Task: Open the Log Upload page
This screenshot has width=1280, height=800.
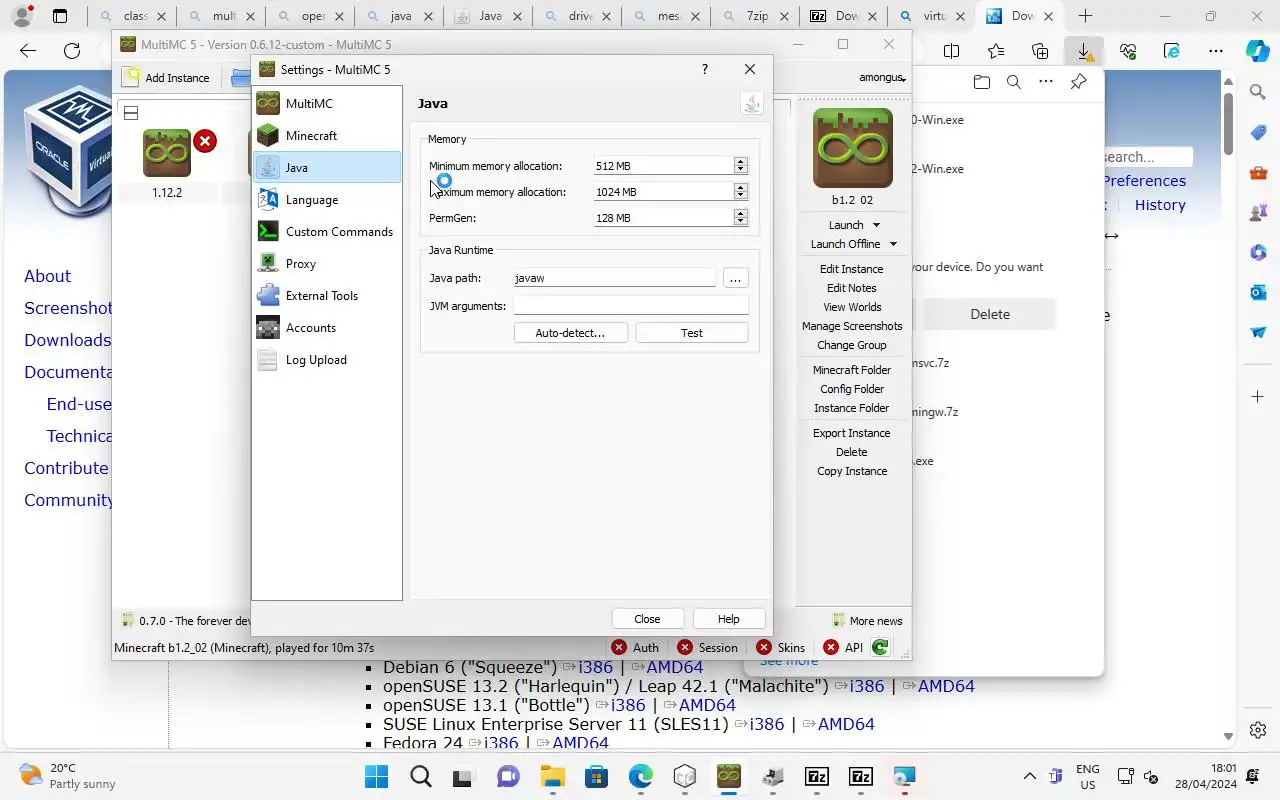Action: tap(327, 359)
